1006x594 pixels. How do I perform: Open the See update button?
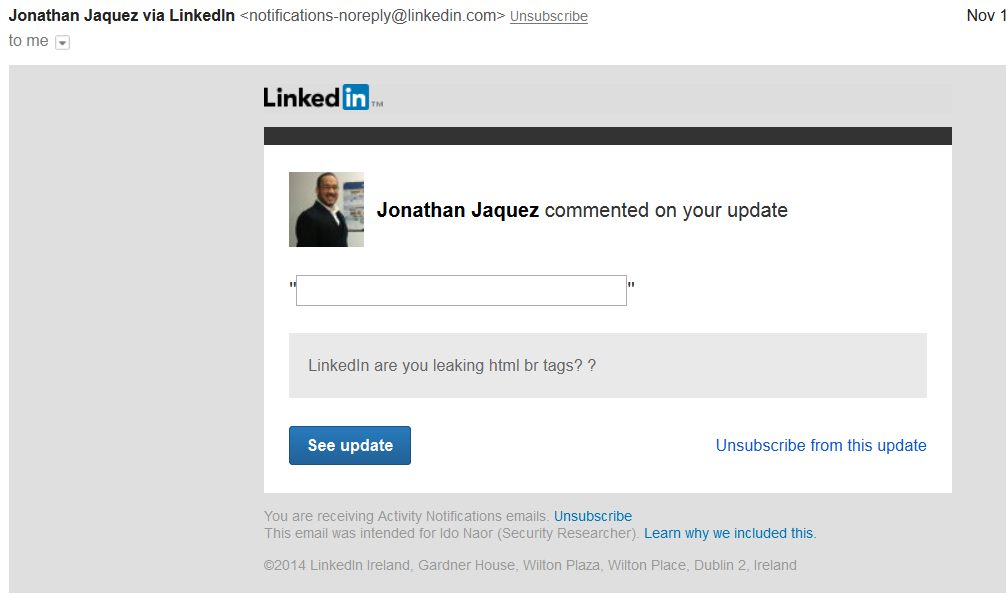(350, 445)
